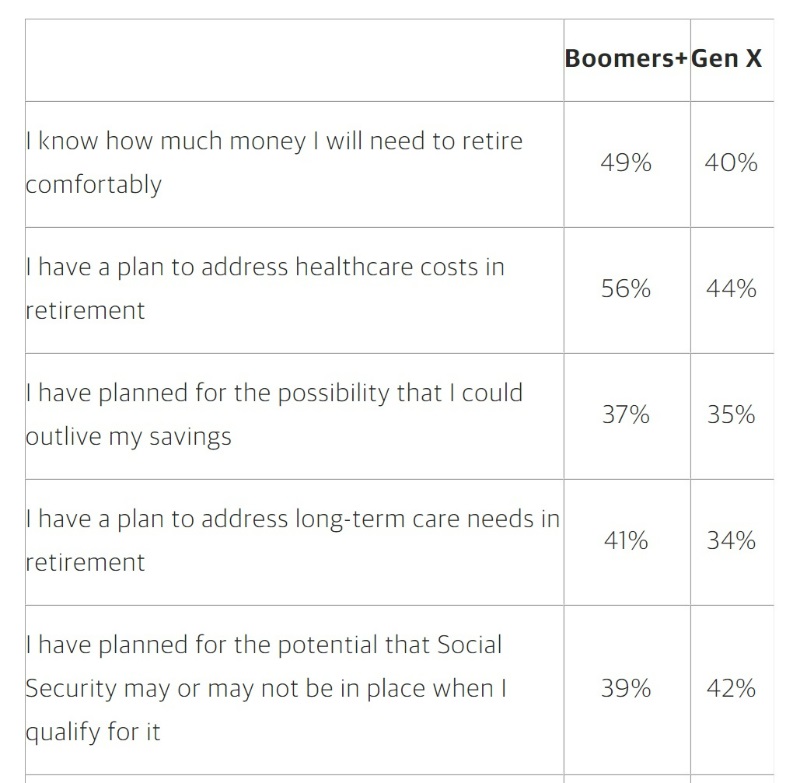Select the Gen X column header
The width and height of the screenshot is (800, 783).
point(727,58)
